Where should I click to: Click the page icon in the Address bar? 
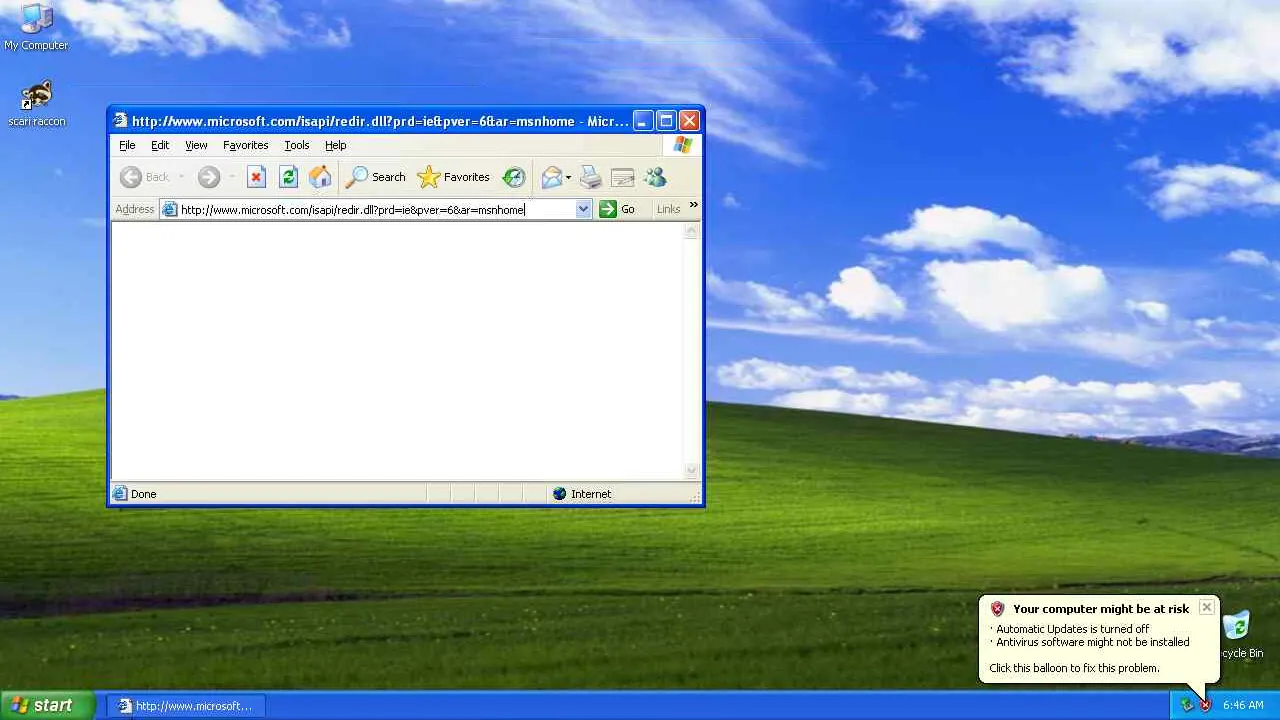170,209
